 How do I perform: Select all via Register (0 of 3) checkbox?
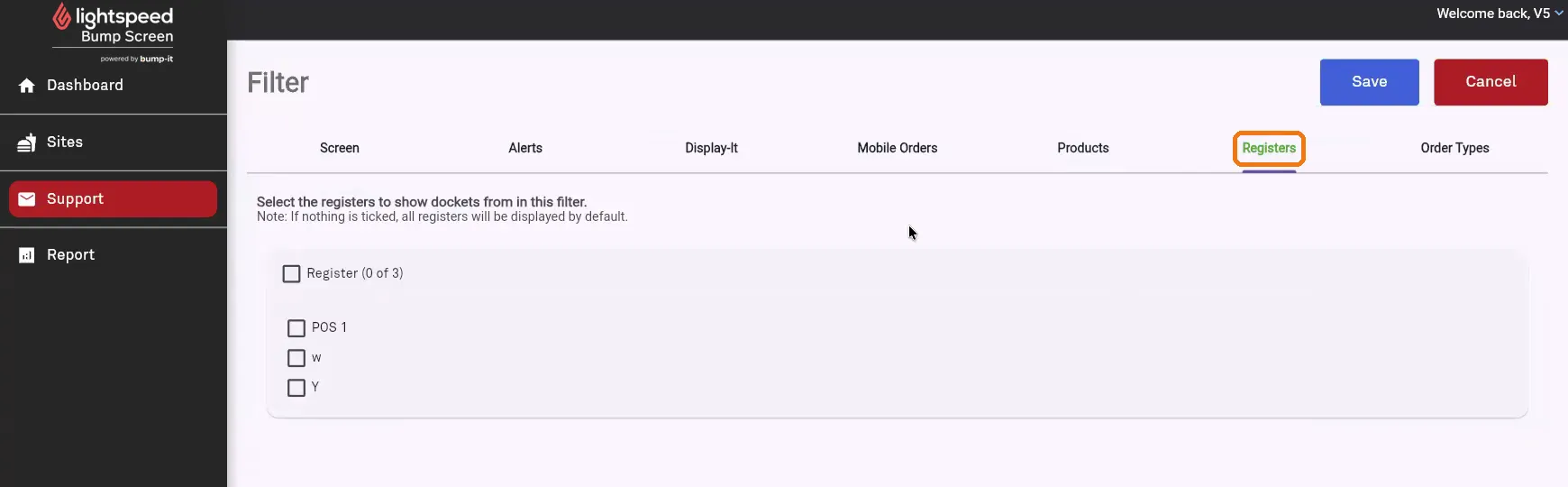tap(291, 273)
